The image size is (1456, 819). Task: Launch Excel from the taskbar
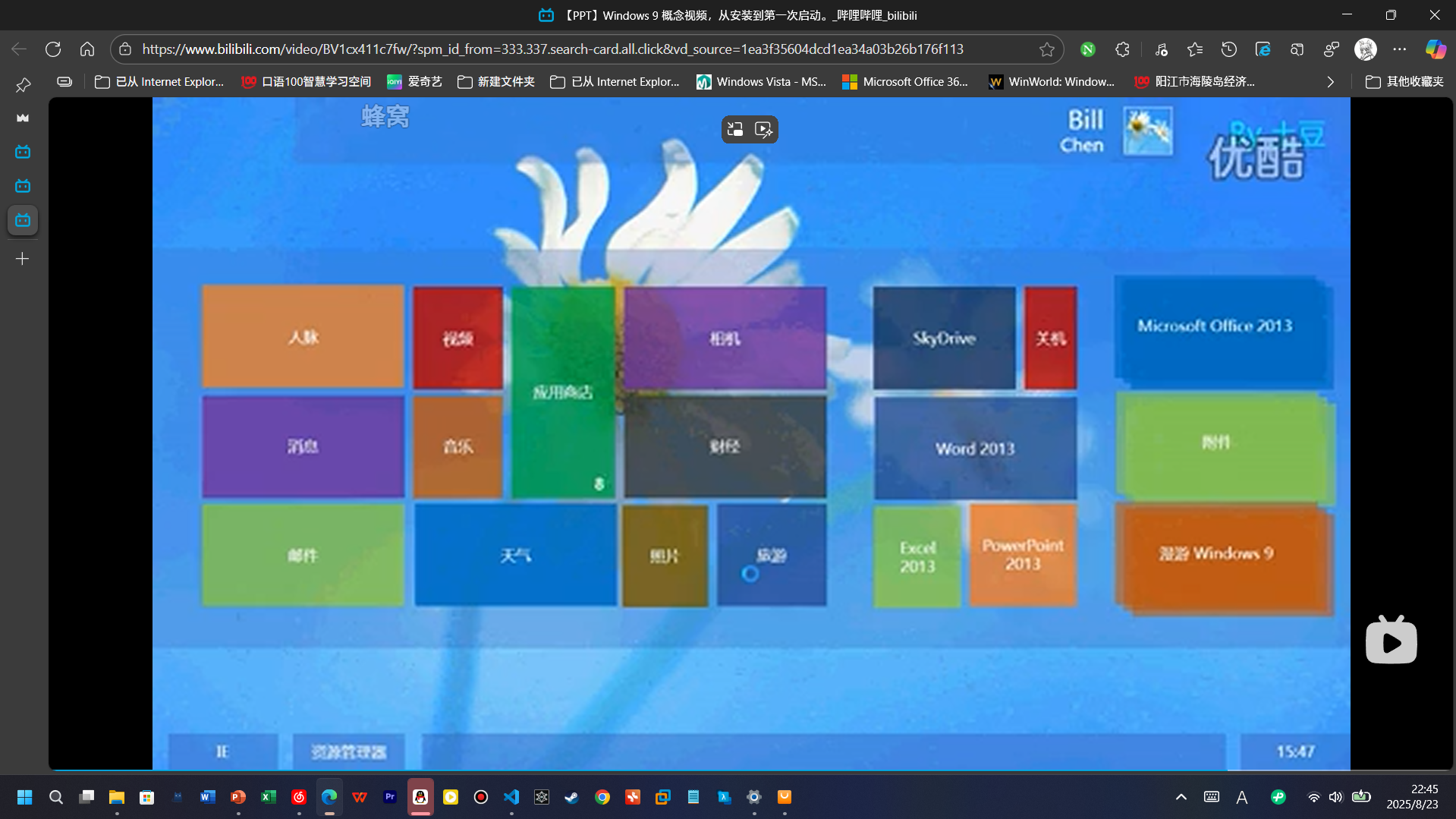[268, 797]
